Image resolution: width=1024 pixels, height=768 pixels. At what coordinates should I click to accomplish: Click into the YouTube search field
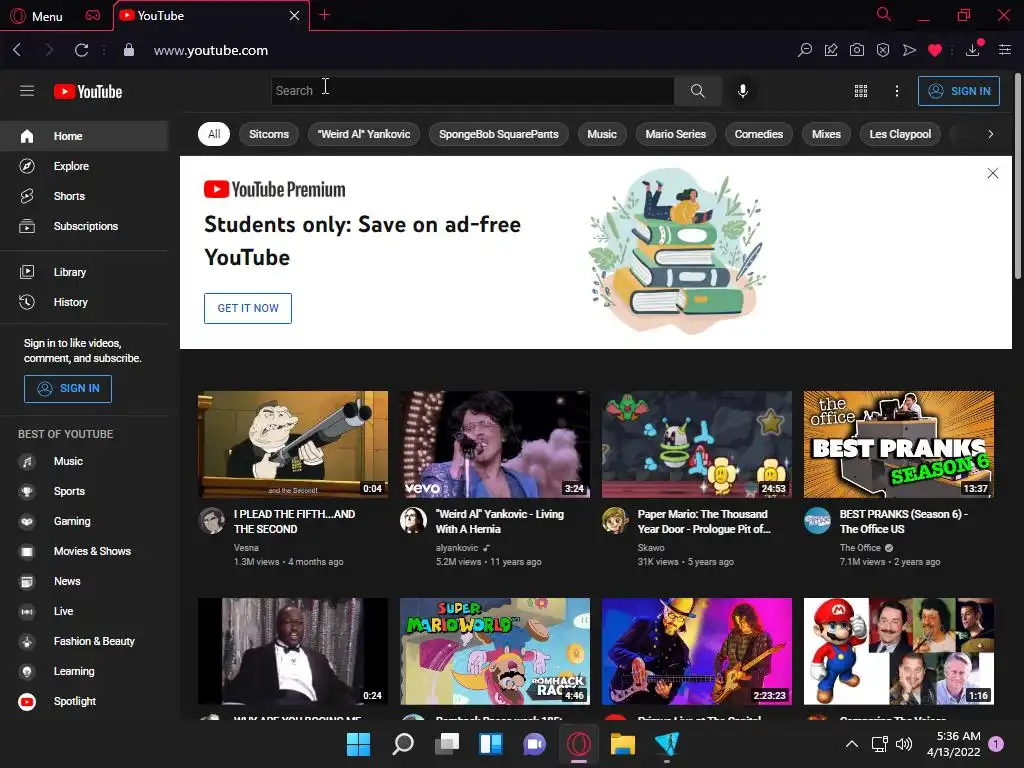tap(472, 91)
